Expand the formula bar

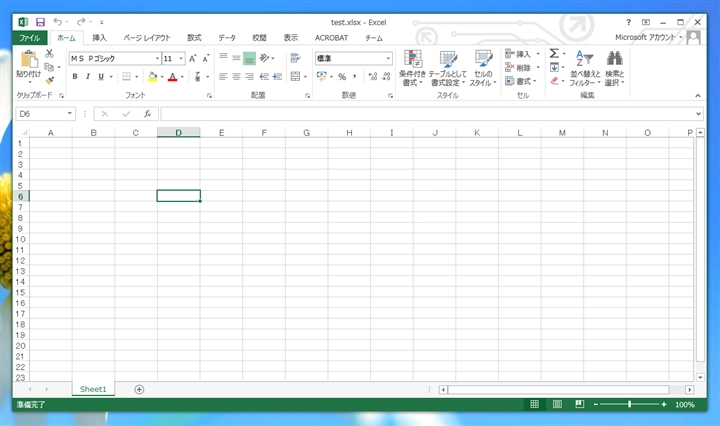(x=698, y=114)
